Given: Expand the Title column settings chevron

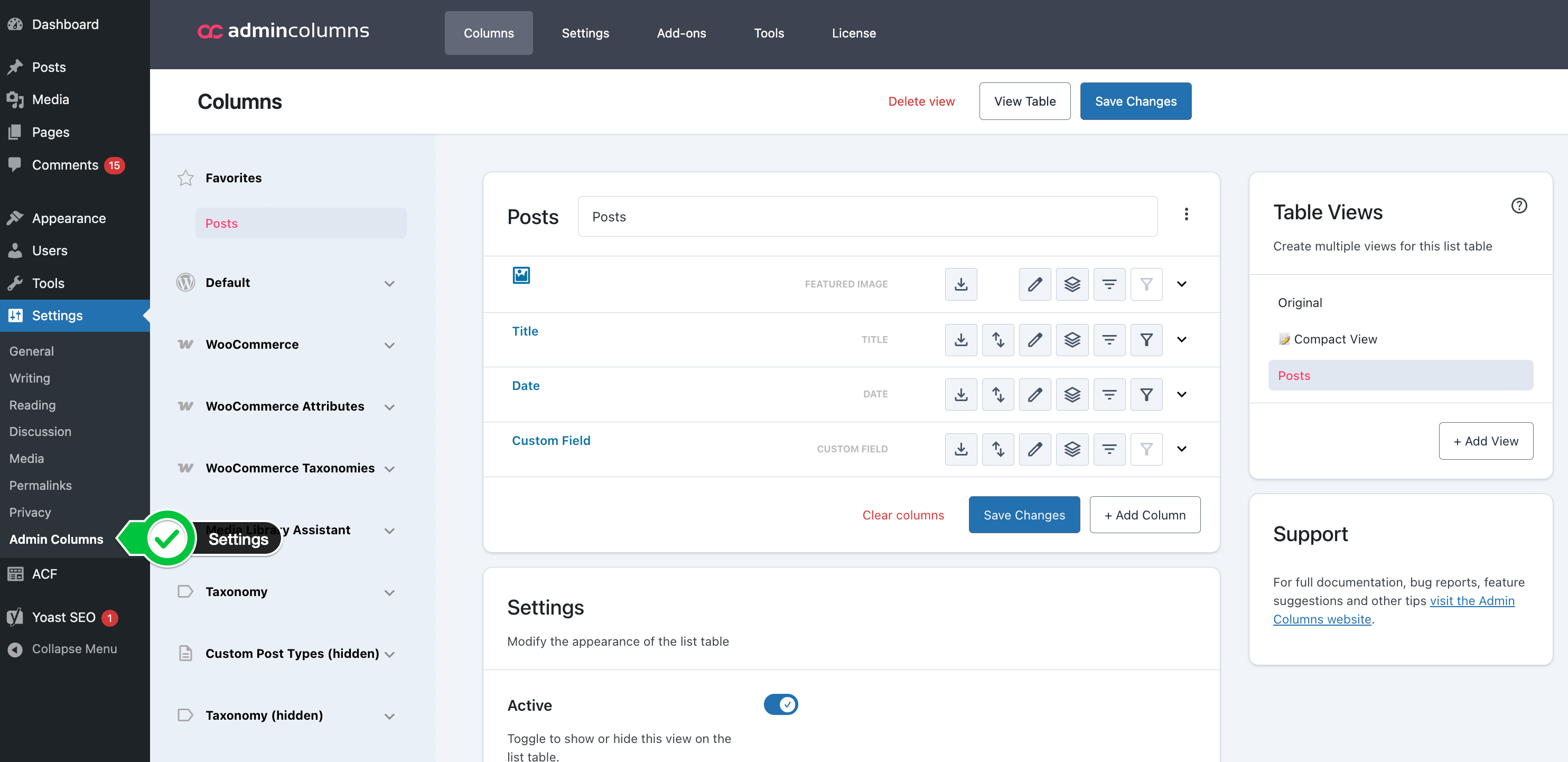Looking at the screenshot, I should (x=1181, y=340).
